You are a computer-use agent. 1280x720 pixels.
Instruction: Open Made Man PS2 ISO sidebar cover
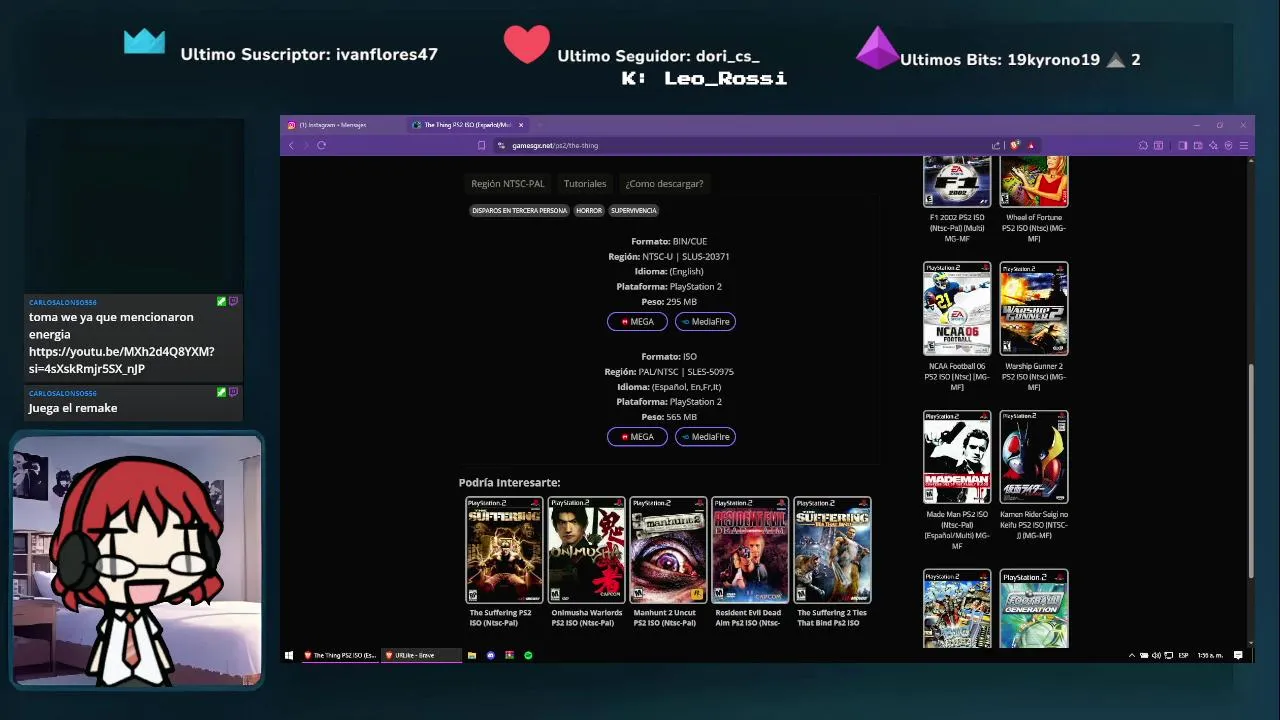tap(957, 457)
